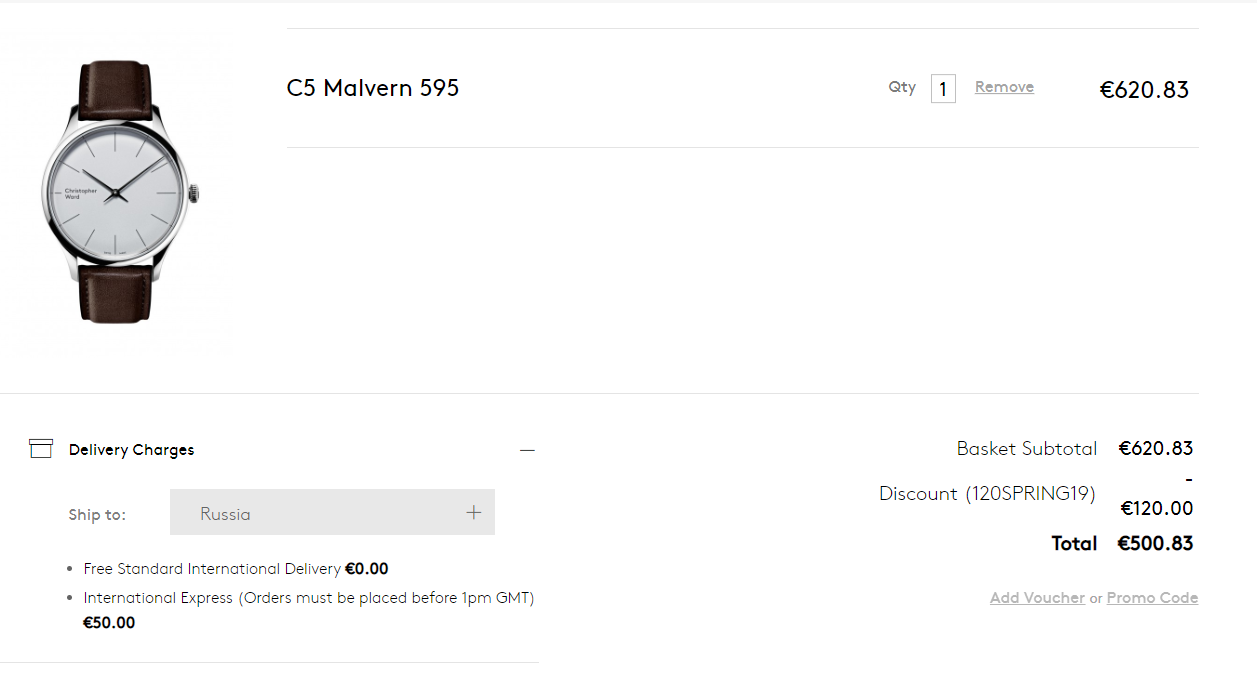Open the Russia ship-to country dropdown

click(332, 513)
